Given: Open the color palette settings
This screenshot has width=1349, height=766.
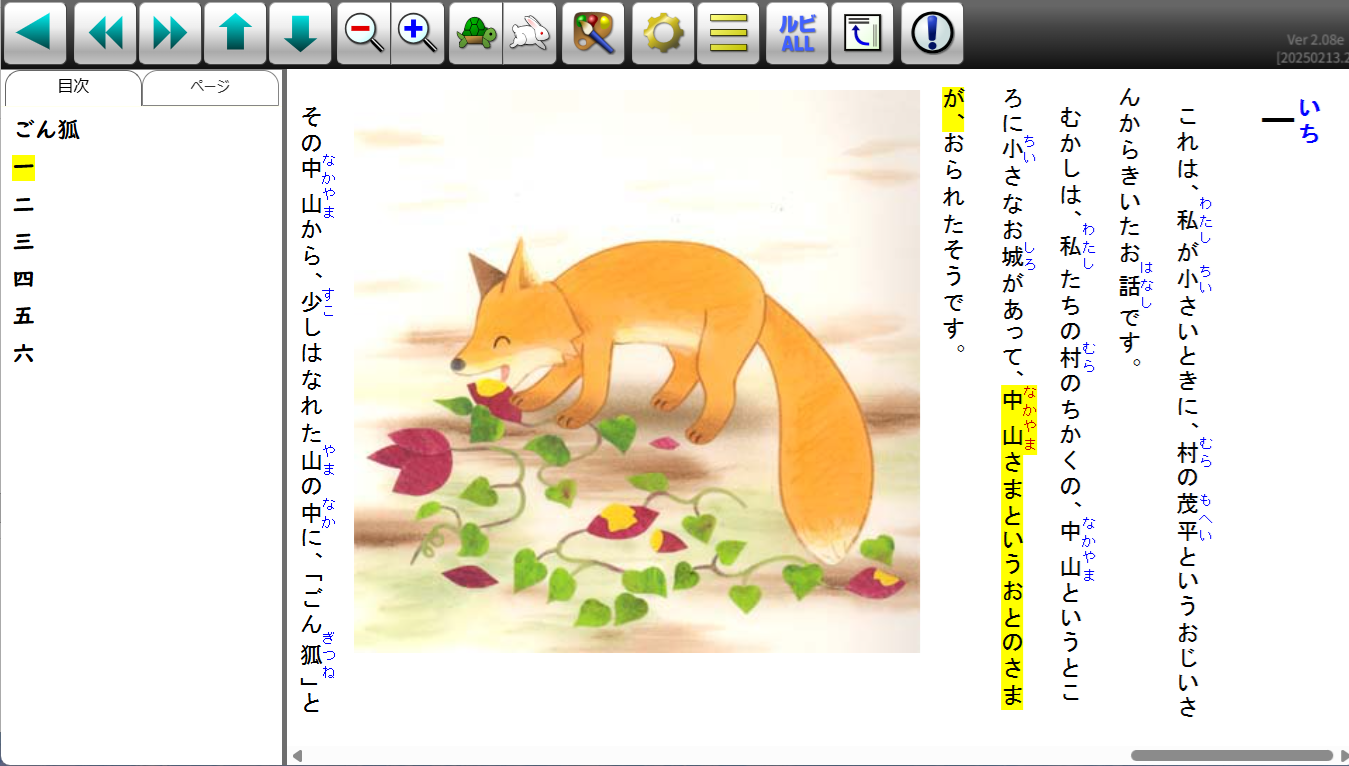Looking at the screenshot, I should point(593,33).
